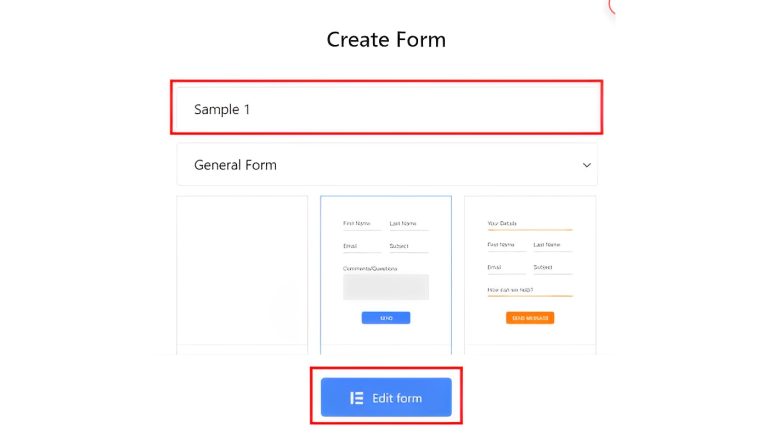The width and height of the screenshot is (768, 439).
Task: Choose the template with blue SEND button
Action: click(386, 272)
